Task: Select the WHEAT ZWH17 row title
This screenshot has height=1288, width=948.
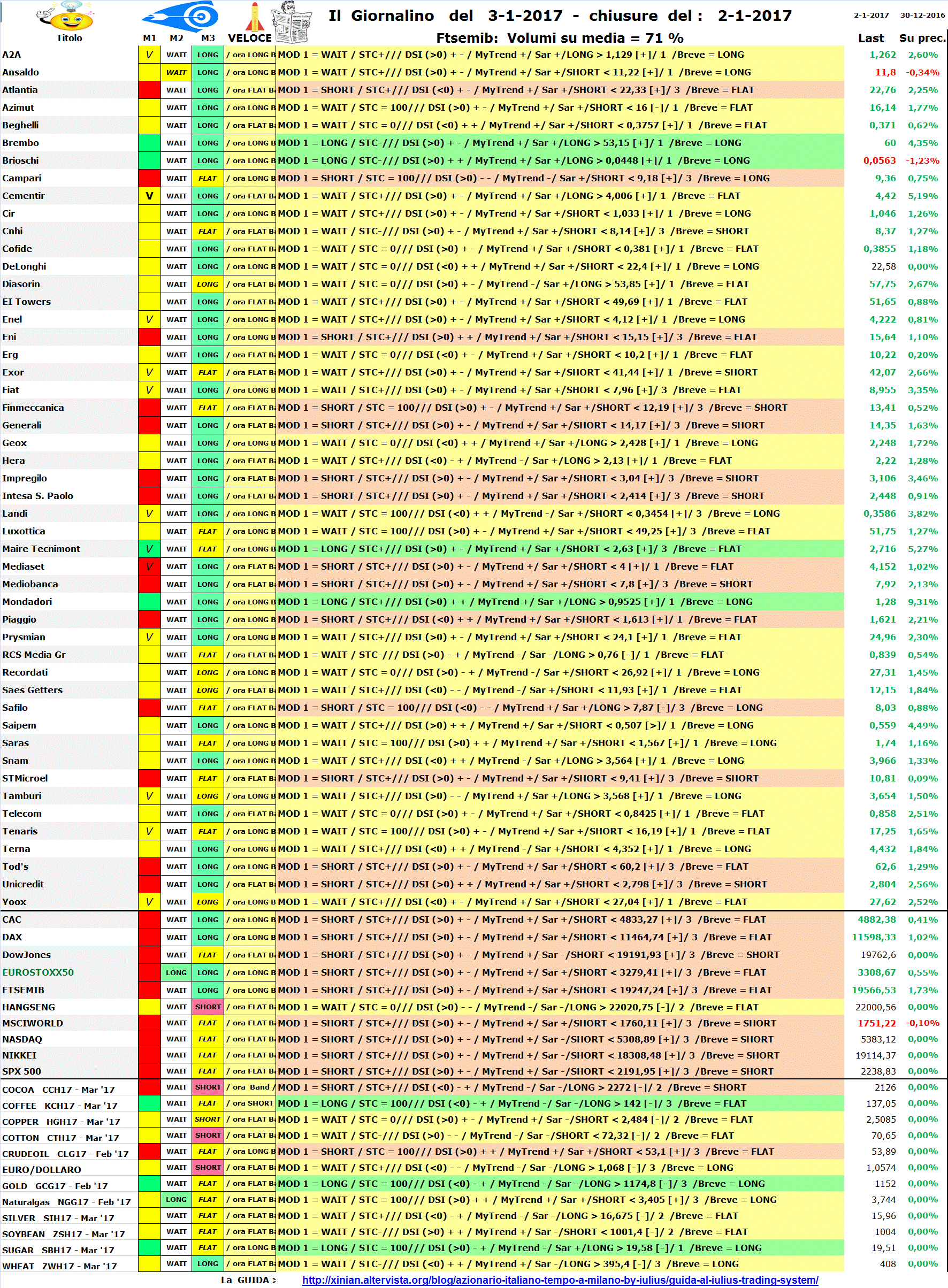Action: 59,1266
